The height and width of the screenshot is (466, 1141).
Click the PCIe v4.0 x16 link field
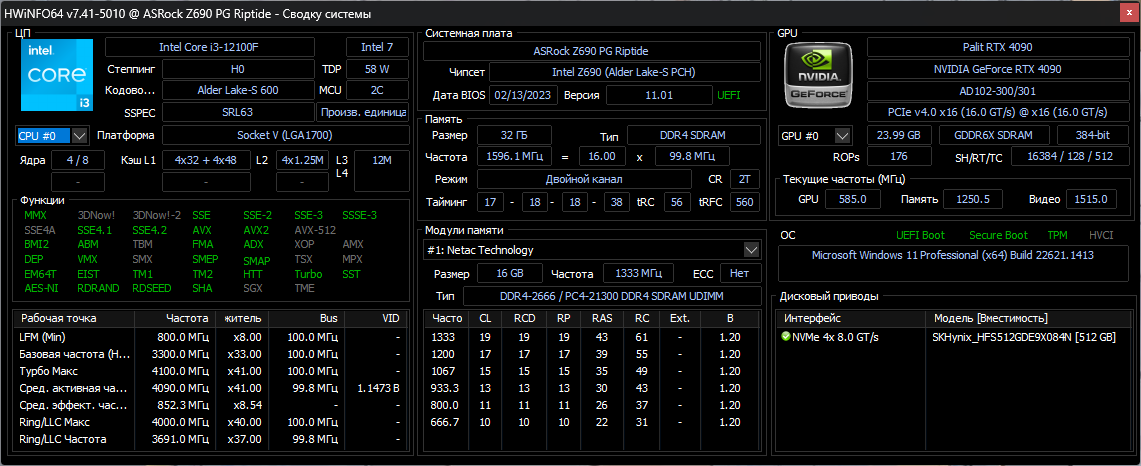point(997,112)
